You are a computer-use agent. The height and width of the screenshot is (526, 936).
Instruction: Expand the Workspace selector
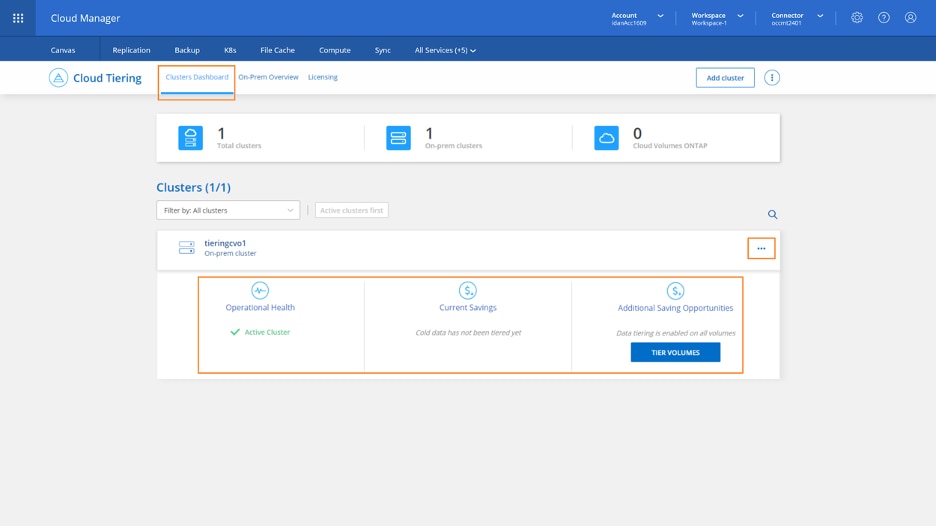[717, 18]
